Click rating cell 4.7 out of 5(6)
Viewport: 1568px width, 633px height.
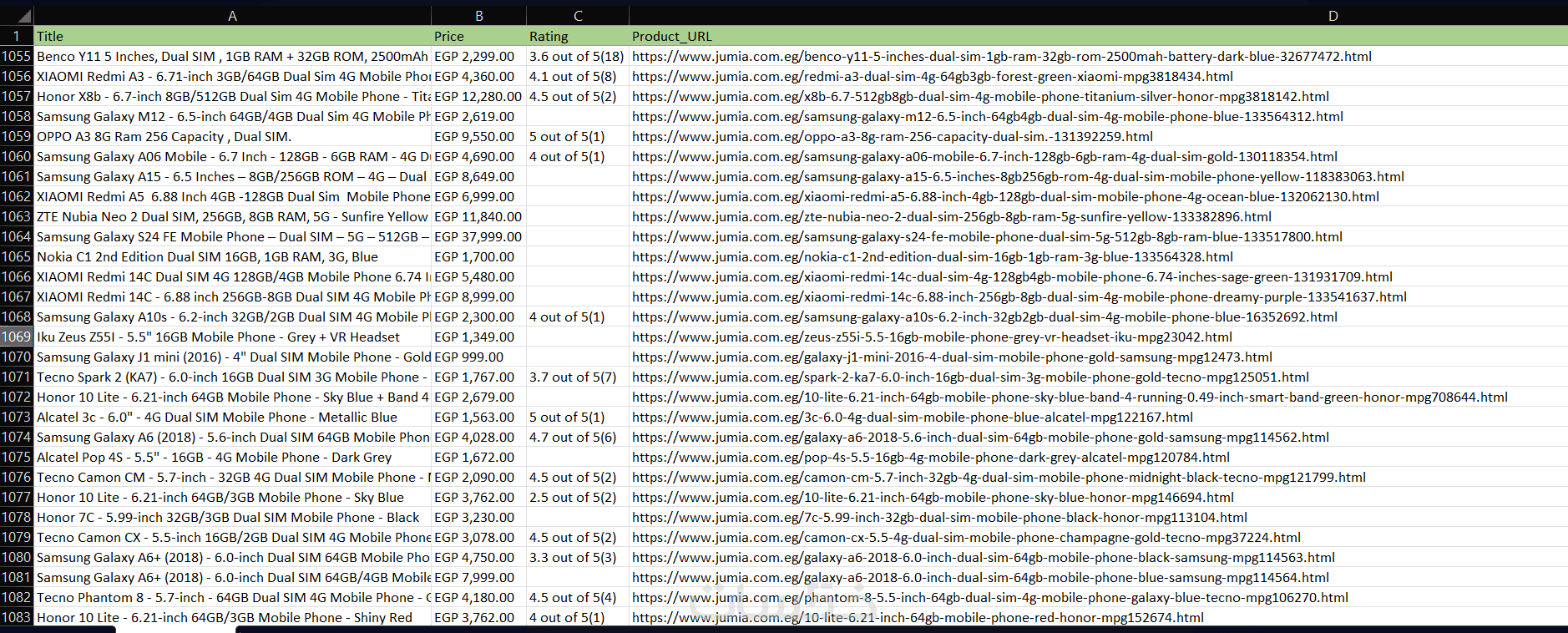578,437
